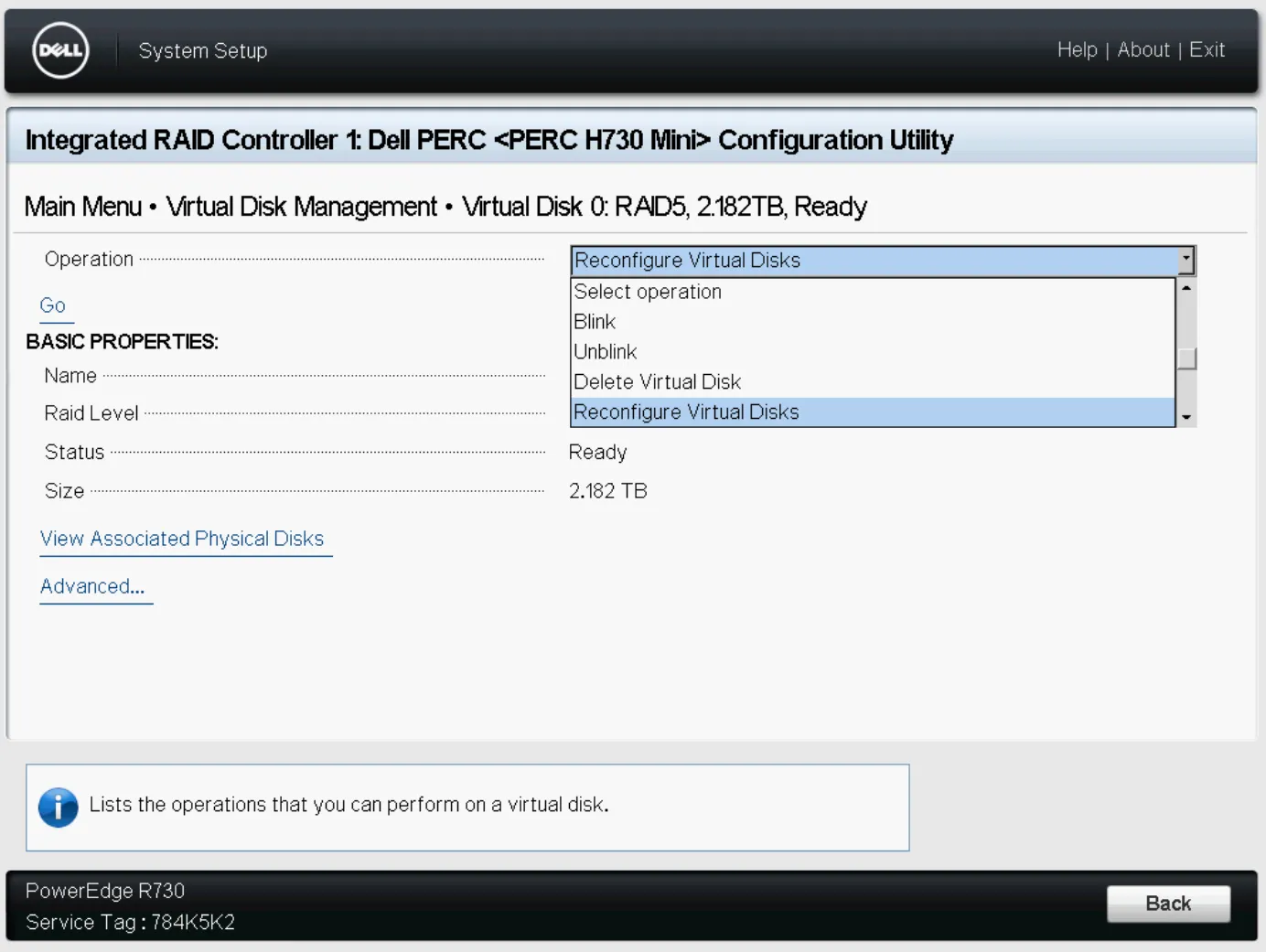Viewport: 1266px width, 952px height.
Task: Click the Integrated RAID Controller title
Action: pos(489,140)
